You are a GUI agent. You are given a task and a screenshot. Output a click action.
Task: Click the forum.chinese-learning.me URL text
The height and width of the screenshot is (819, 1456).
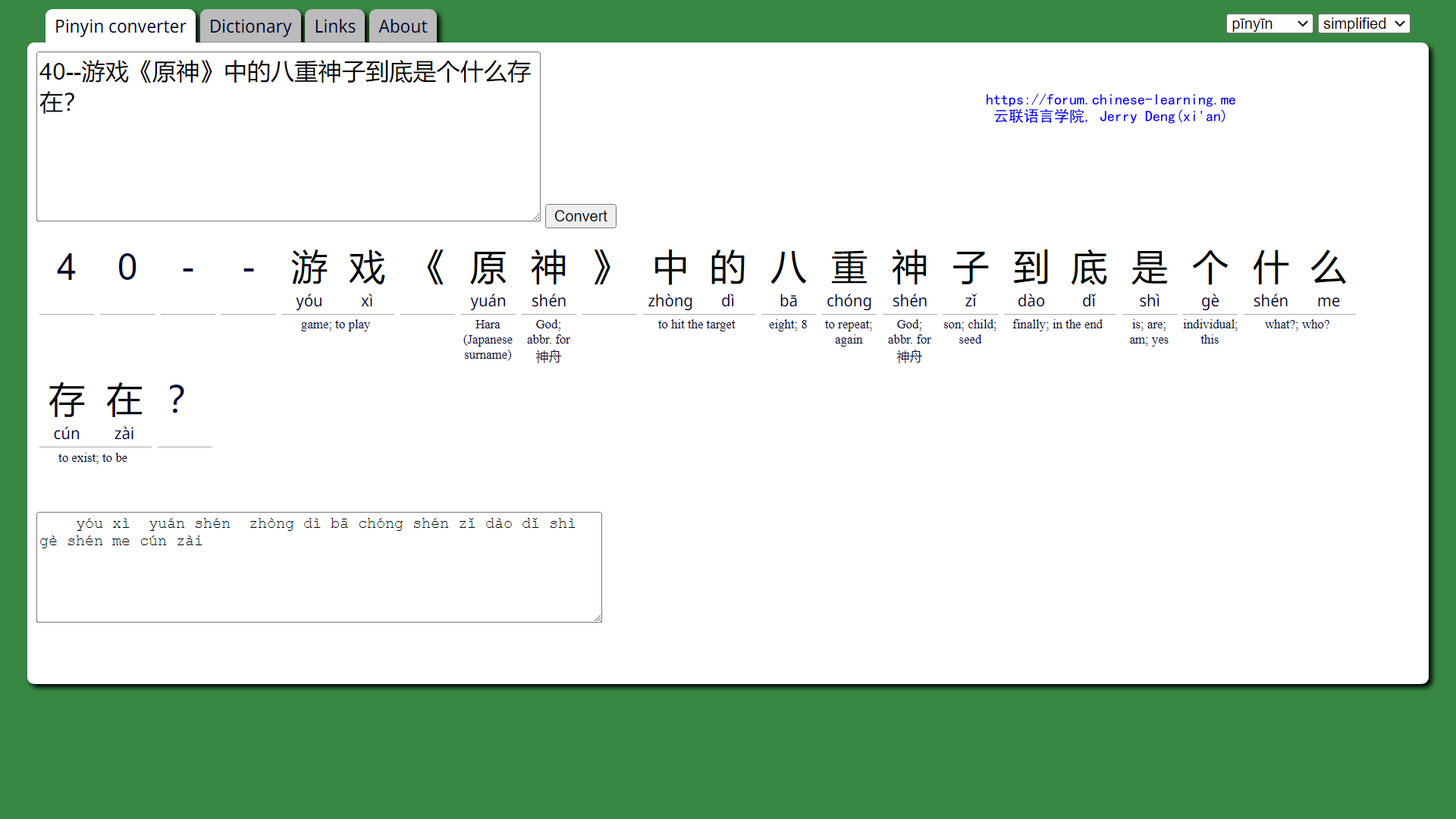(1110, 99)
